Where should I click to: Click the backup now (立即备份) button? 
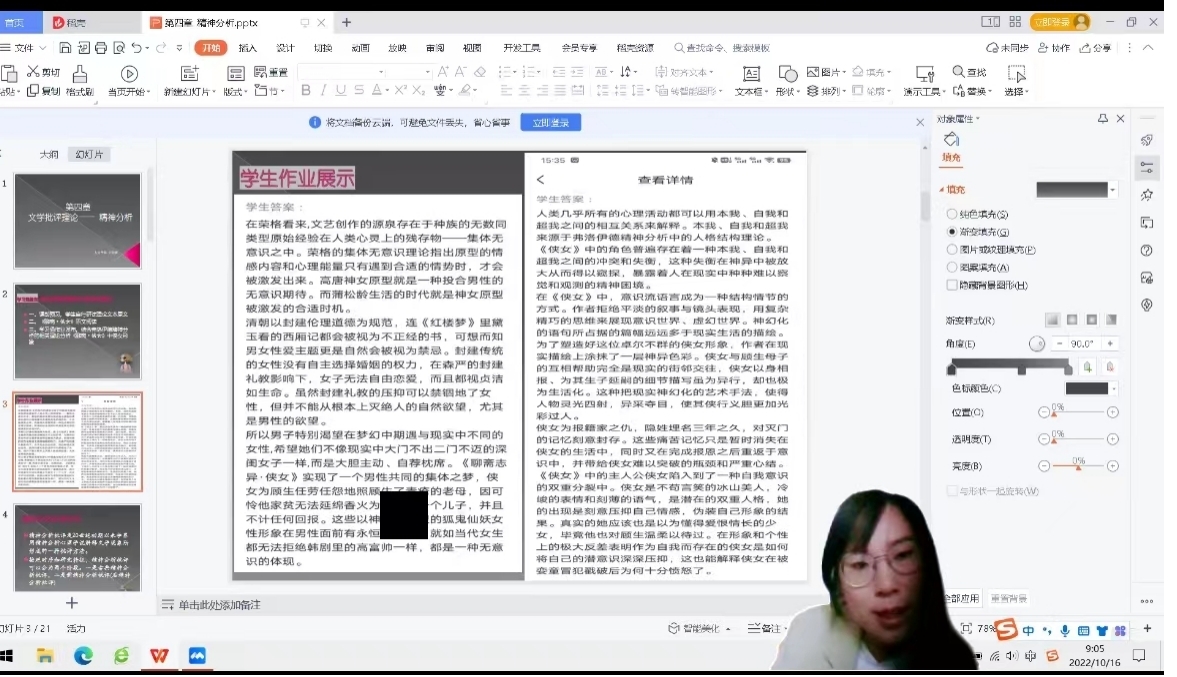click(x=550, y=122)
